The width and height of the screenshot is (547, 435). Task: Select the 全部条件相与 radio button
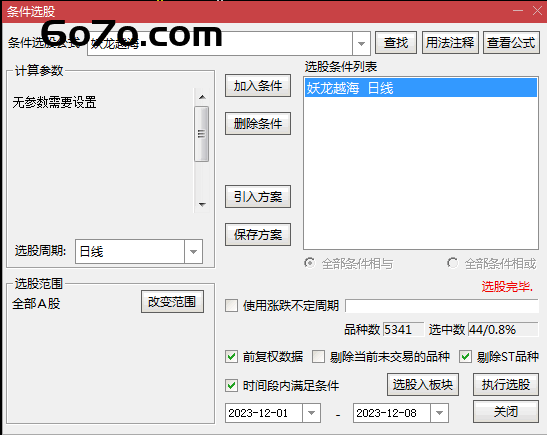[309, 263]
